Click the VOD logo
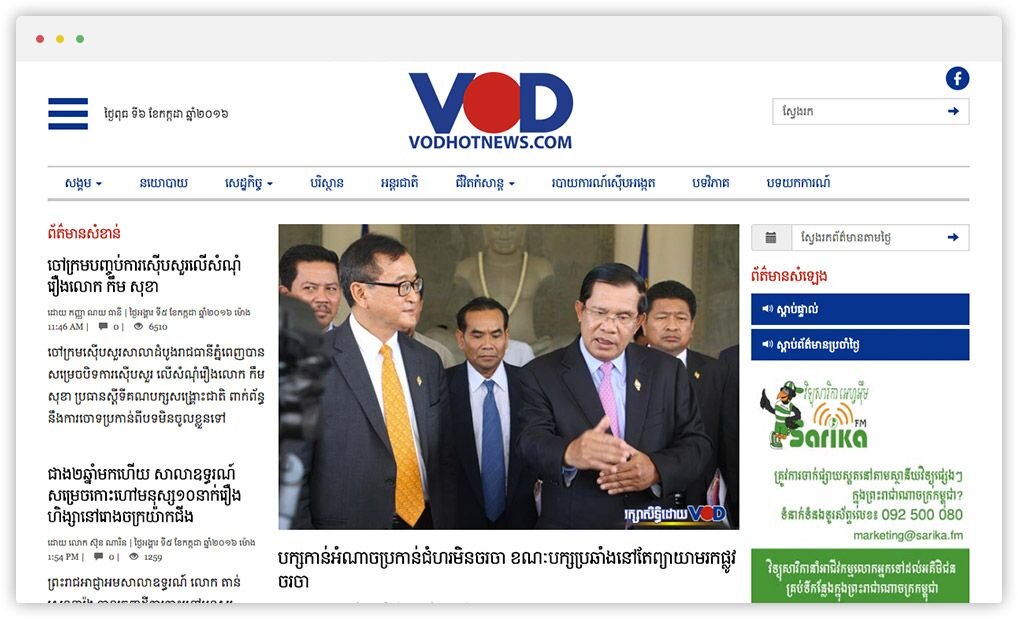 point(490,110)
